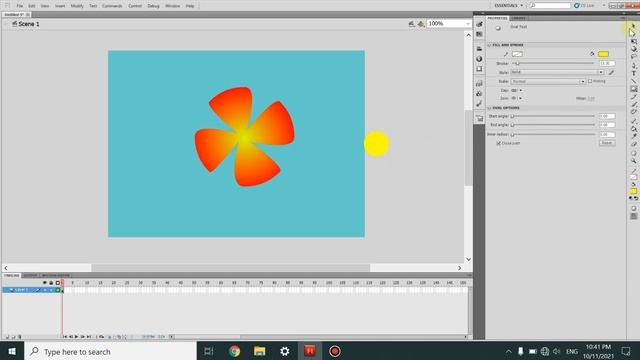Open the Essentials workspace dropdown
The height and width of the screenshot is (360, 640).
[508, 6]
